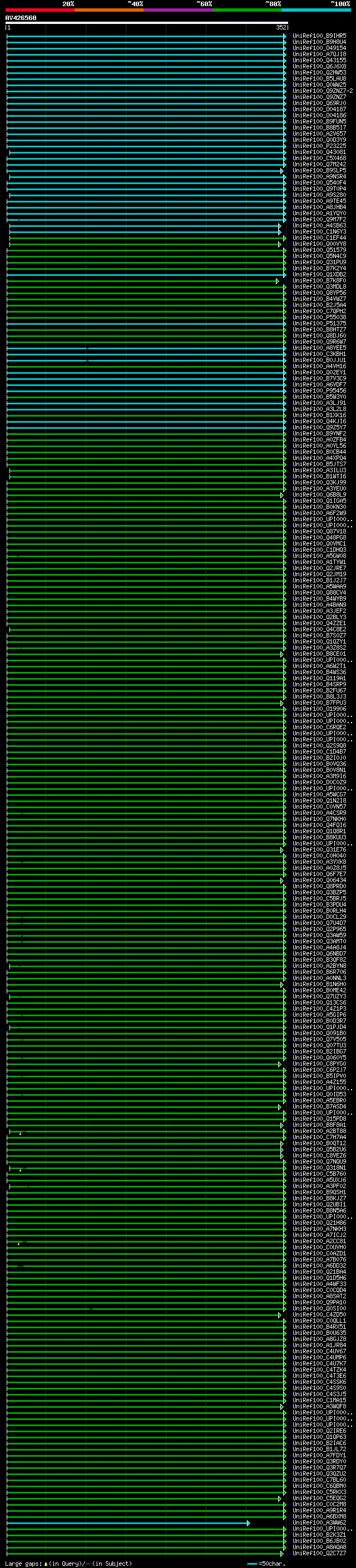Click the short cyan bar for UniRef100_A3WW62
The height and width of the screenshot is (1568, 356).
(128, 1523)
